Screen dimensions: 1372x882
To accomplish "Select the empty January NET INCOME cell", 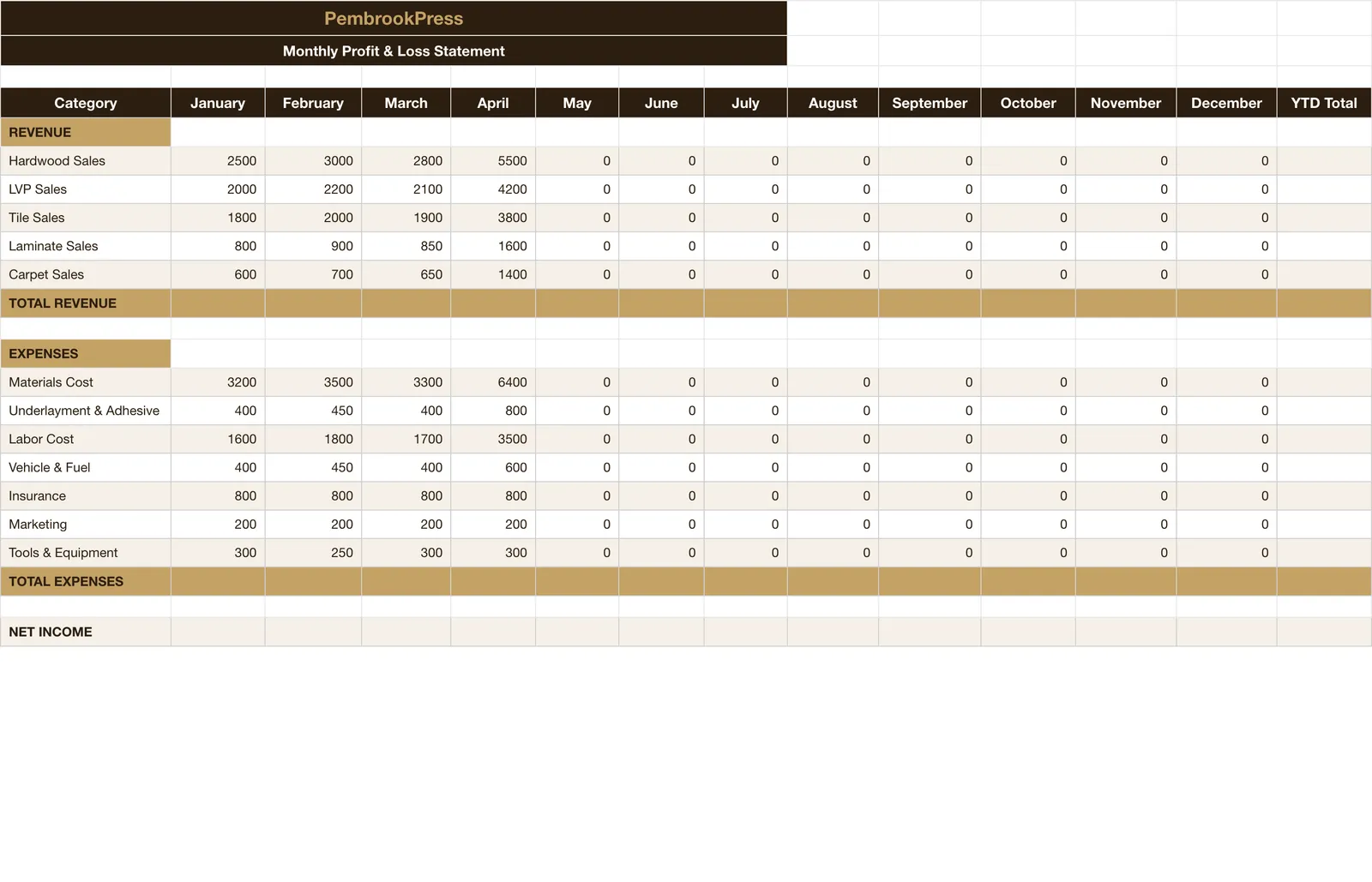I will pos(218,632).
